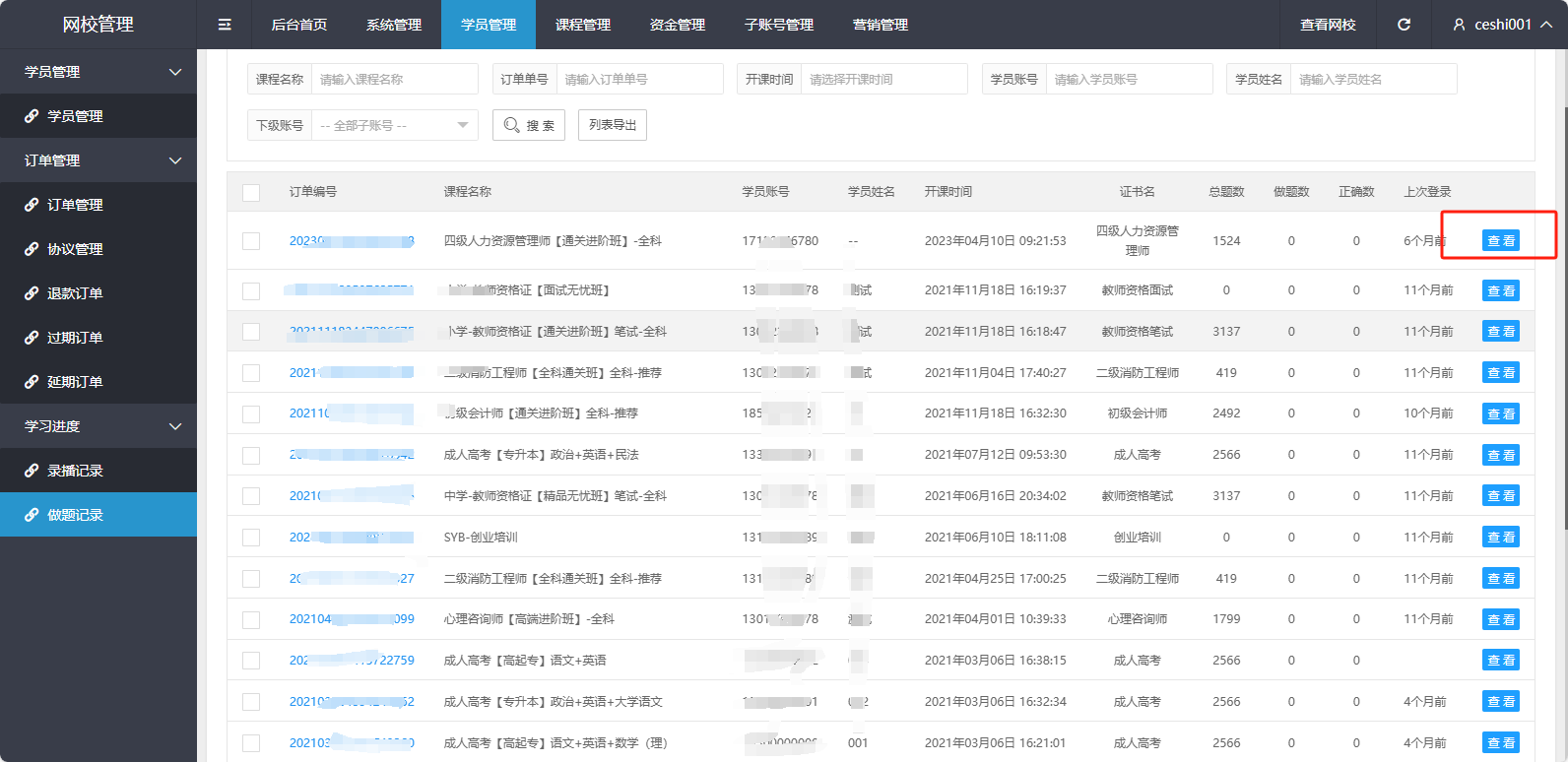The width and height of the screenshot is (1568, 762).
Task: Click link icon beside 协议管理
Action: point(32,249)
